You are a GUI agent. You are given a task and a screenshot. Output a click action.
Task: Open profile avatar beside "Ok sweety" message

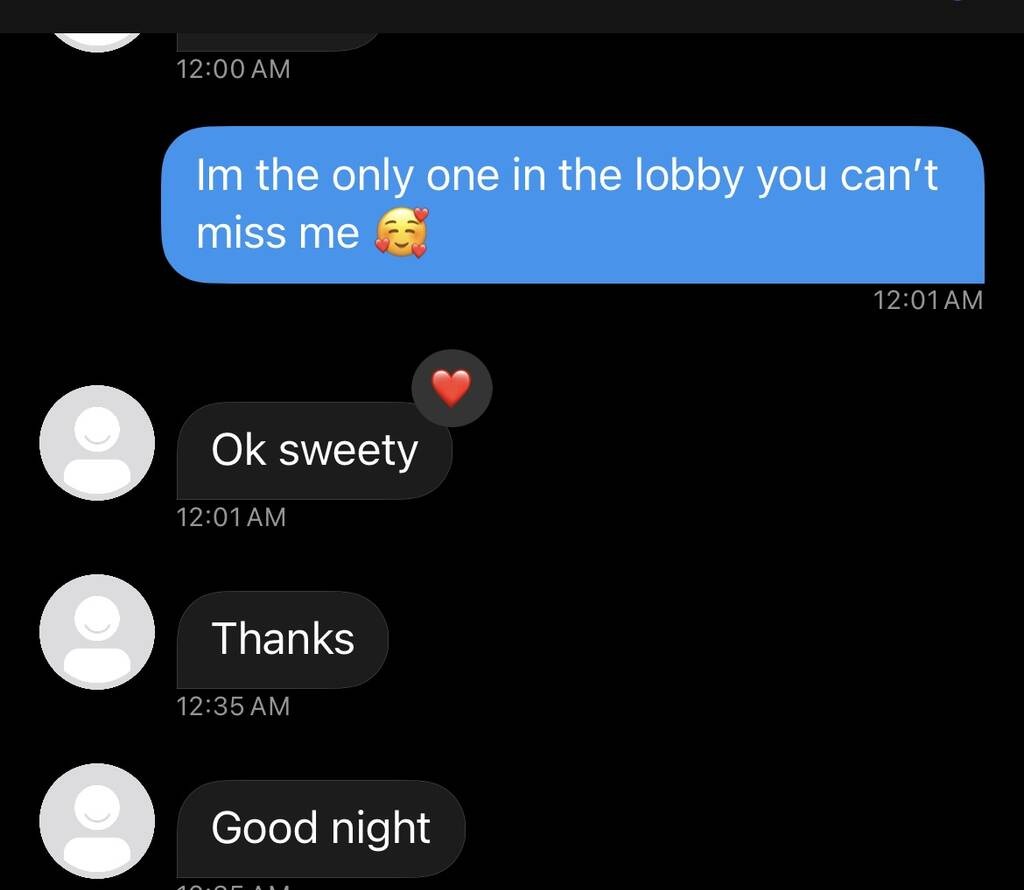97,443
